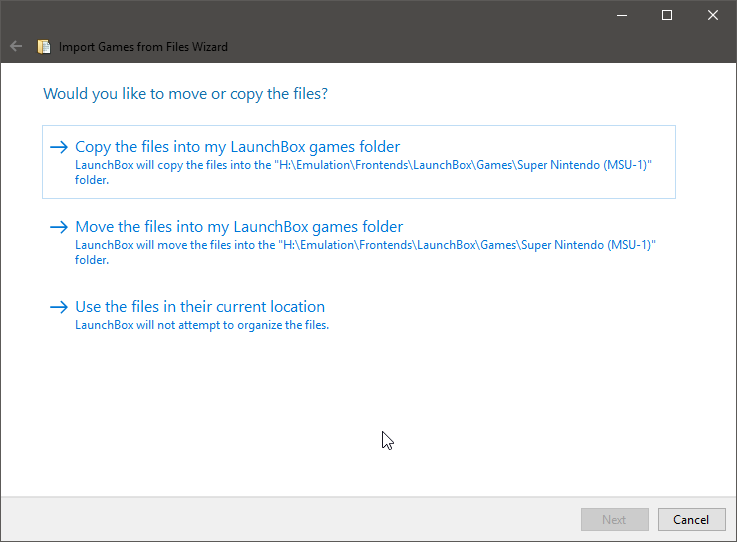Minimize the wizard window

point(622,15)
